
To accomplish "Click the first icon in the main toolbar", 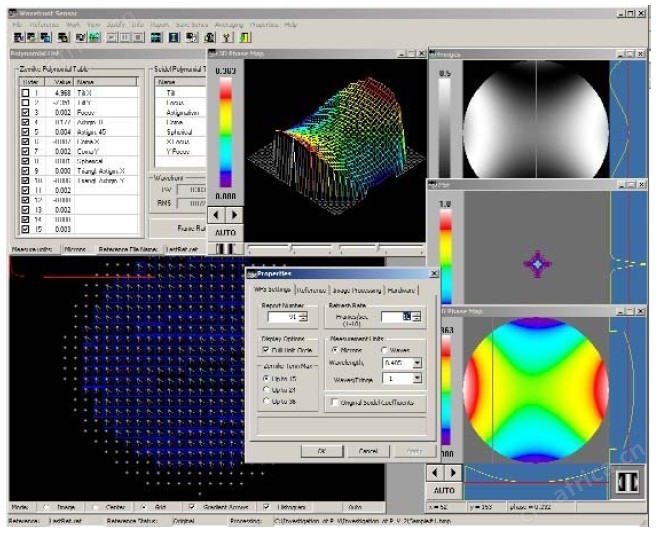I will click(x=19, y=38).
